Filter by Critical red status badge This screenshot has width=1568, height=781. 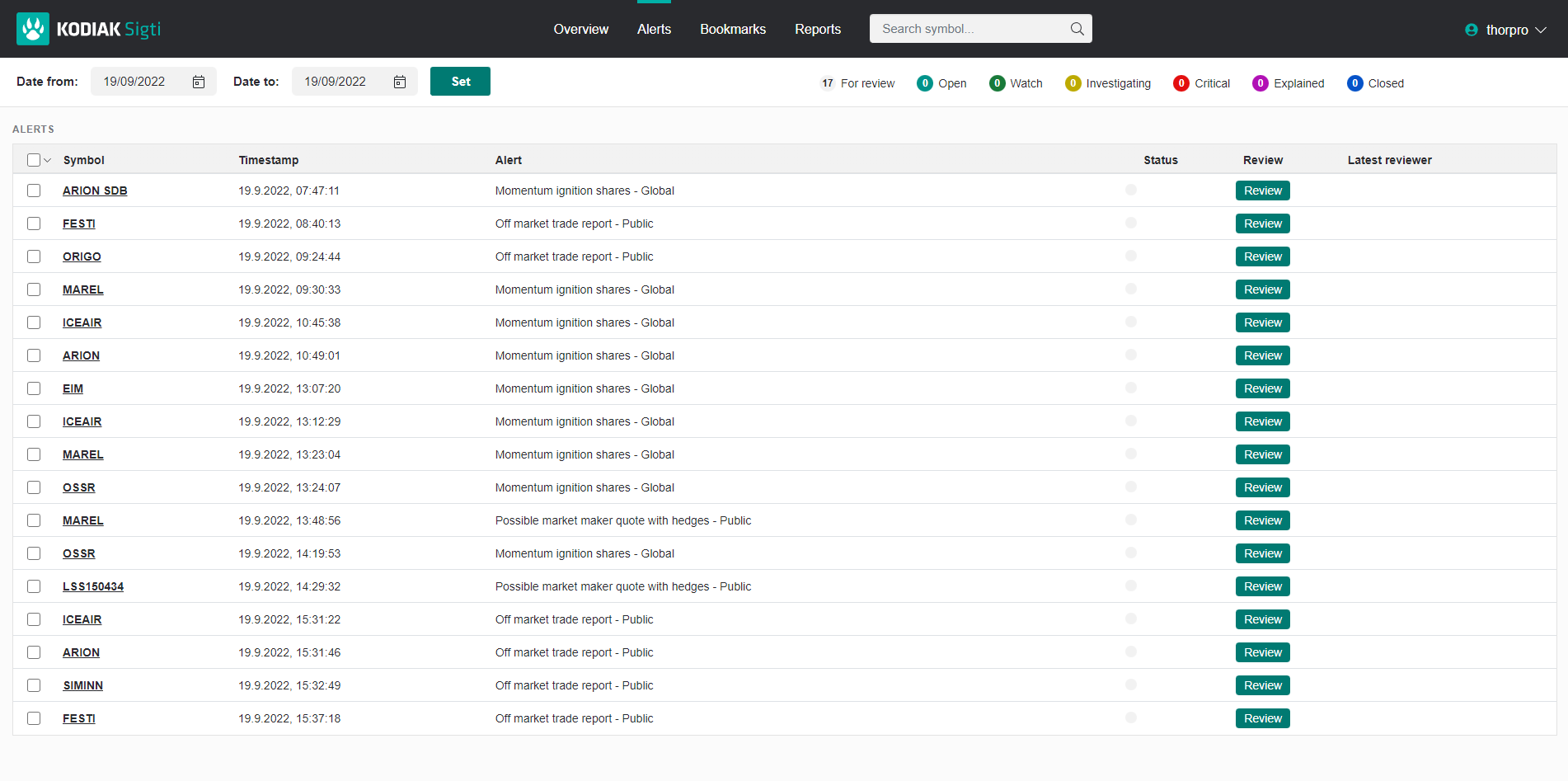point(1181,83)
